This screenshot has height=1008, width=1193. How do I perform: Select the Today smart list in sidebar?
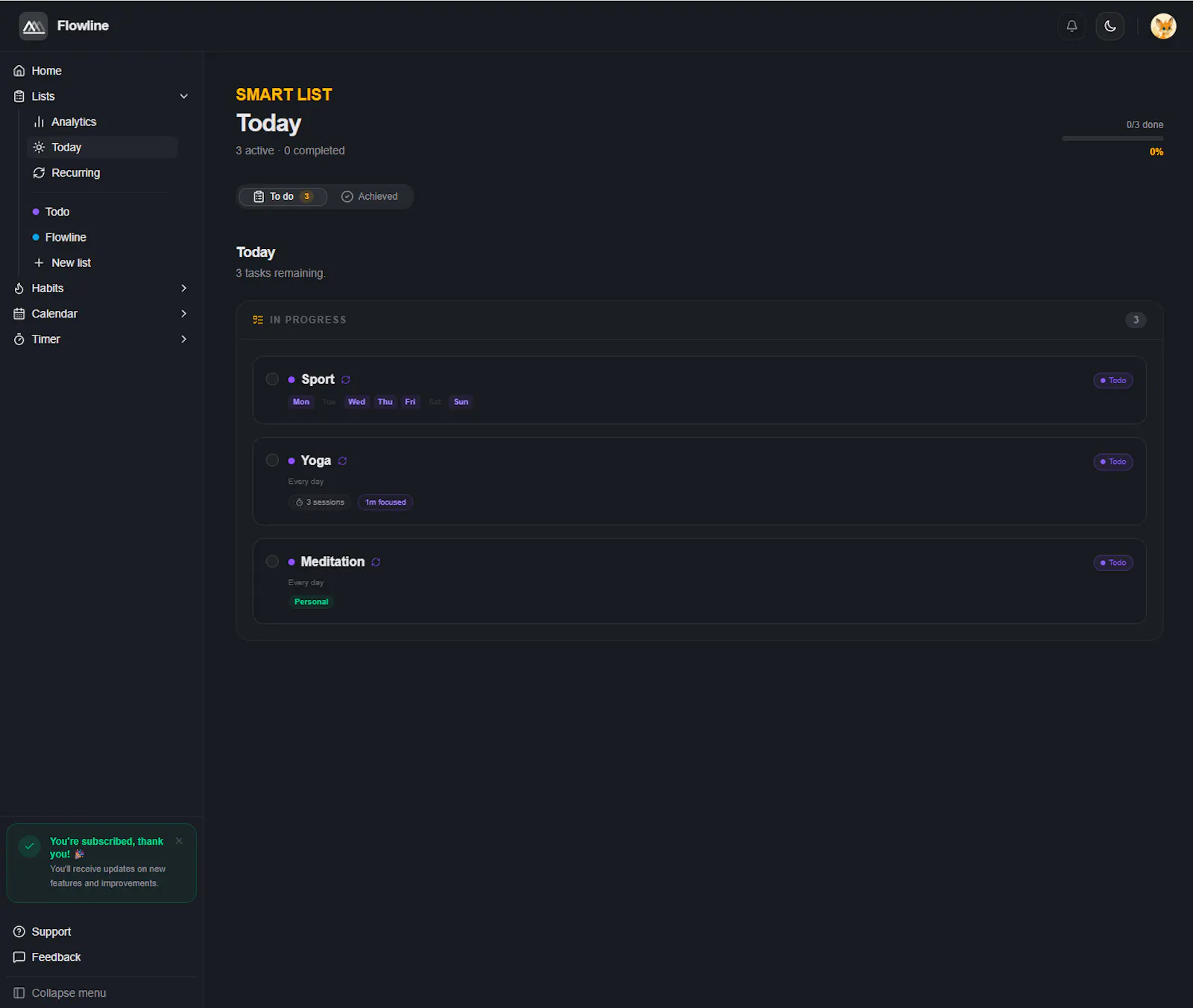click(x=102, y=147)
